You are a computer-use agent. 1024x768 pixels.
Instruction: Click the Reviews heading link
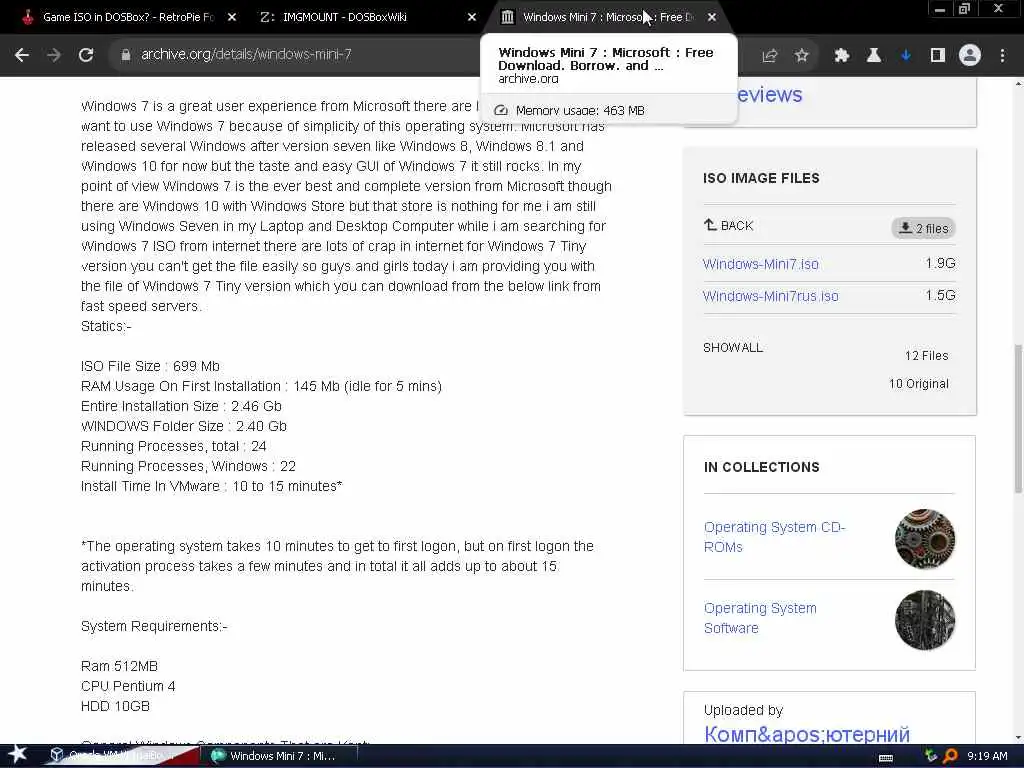769,95
